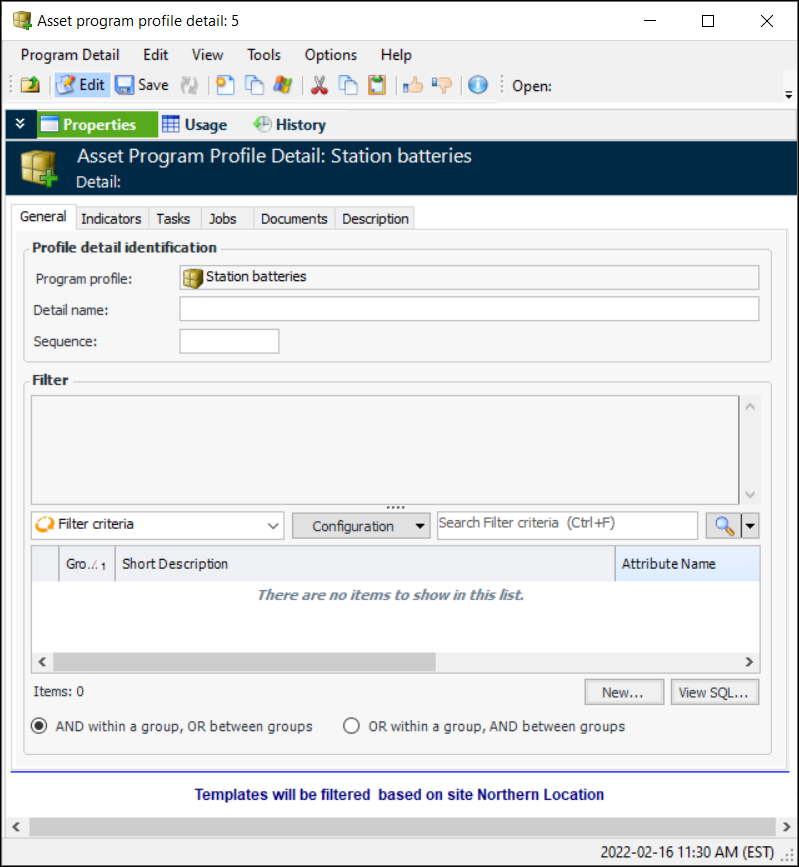Click the Search Filter criteria box
Screen dimensions: 799x867
coord(567,525)
